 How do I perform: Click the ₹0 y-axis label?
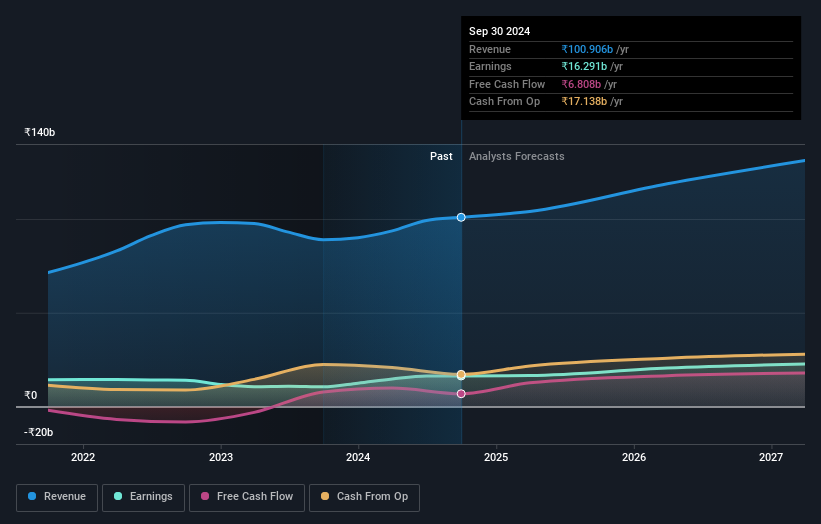(31, 395)
